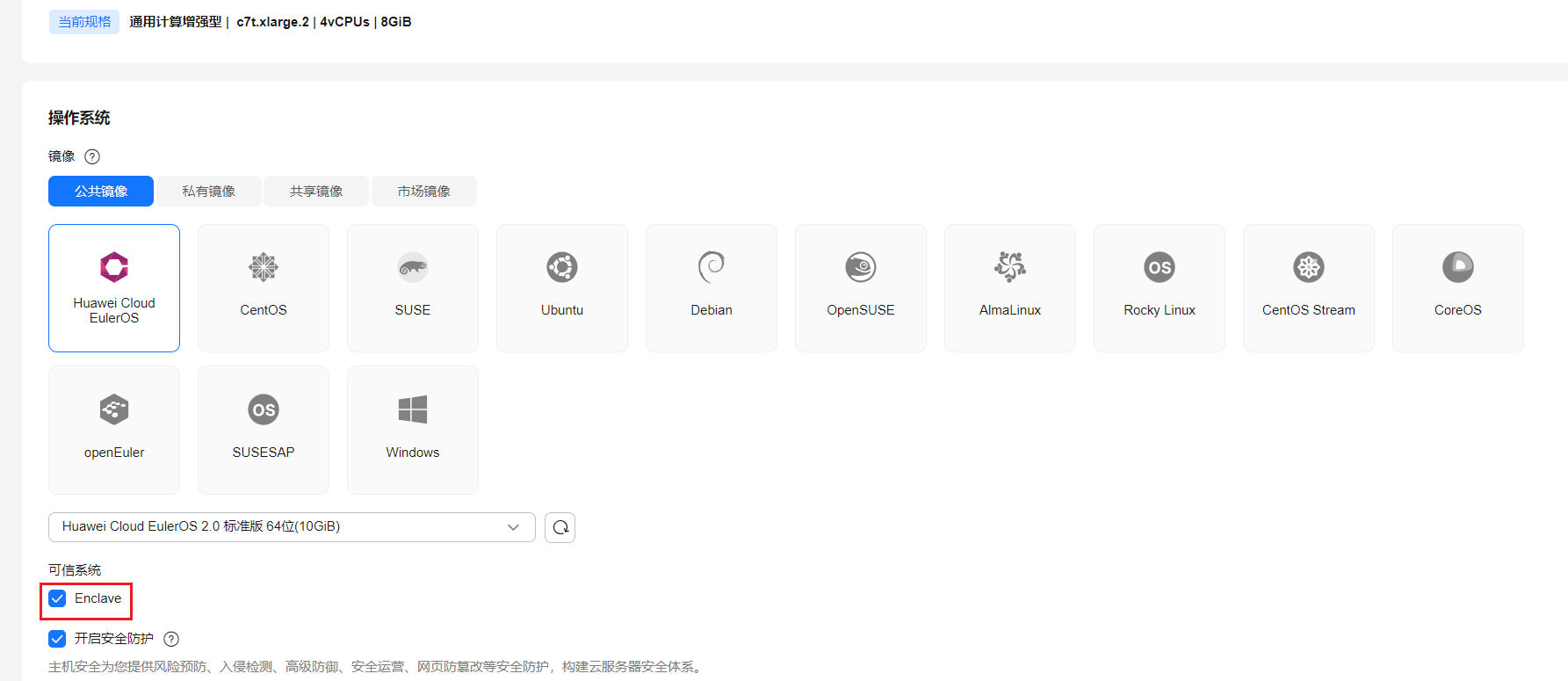Switch to the 私有镜像 tab
This screenshot has width=1568, height=681.
click(x=209, y=191)
